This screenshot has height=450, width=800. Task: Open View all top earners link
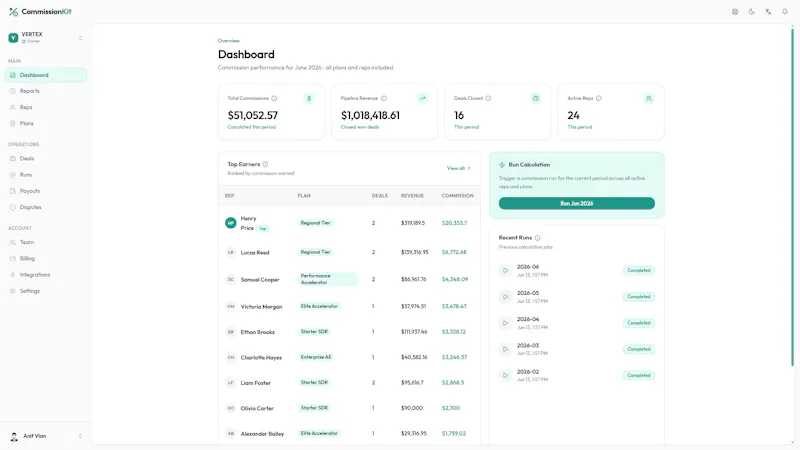459,168
